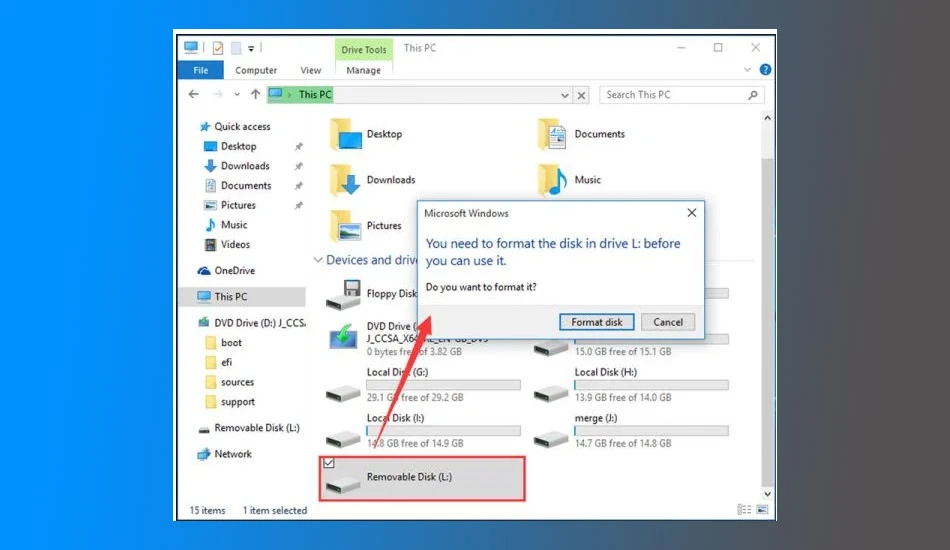Click the vertical scrollbar down arrow
Screen dimensions: 950x550
pyautogui.click(x=767, y=494)
